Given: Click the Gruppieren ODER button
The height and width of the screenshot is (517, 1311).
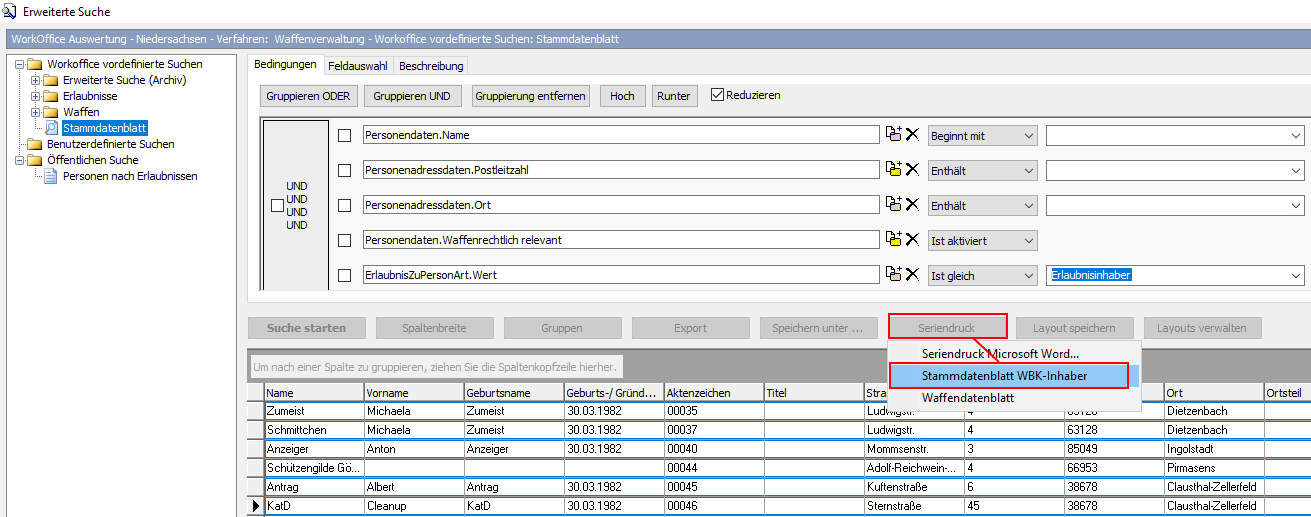Looking at the screenshot, I should coord(308,96).
